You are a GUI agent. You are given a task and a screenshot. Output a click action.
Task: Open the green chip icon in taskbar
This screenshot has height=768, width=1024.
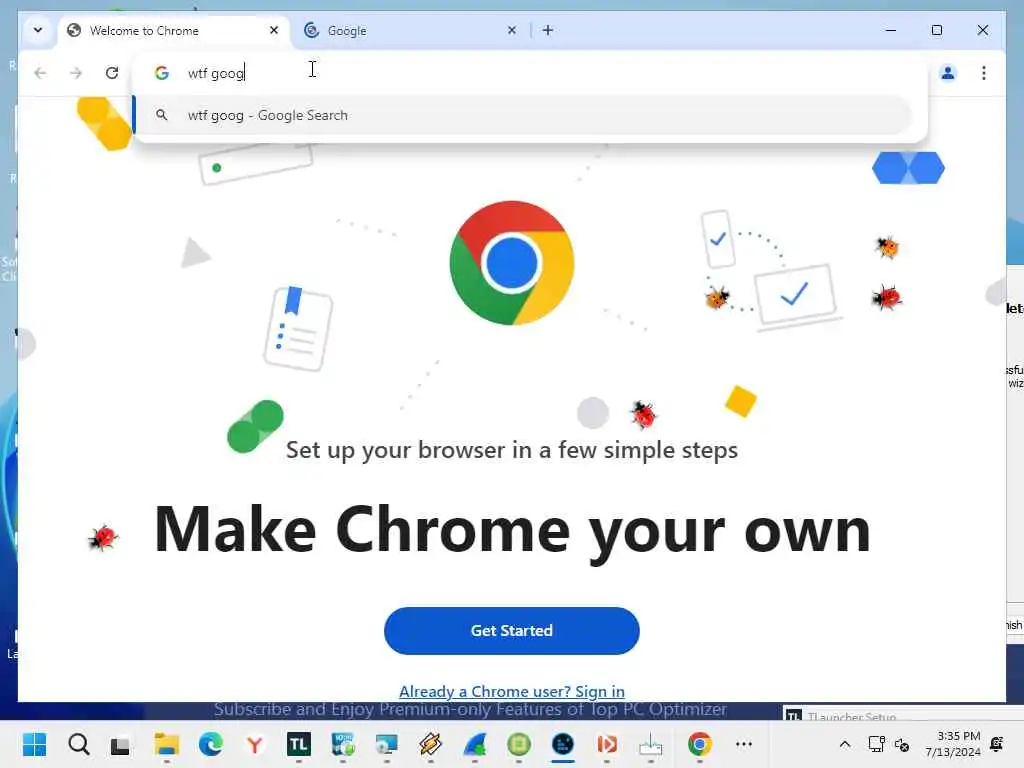519,744
